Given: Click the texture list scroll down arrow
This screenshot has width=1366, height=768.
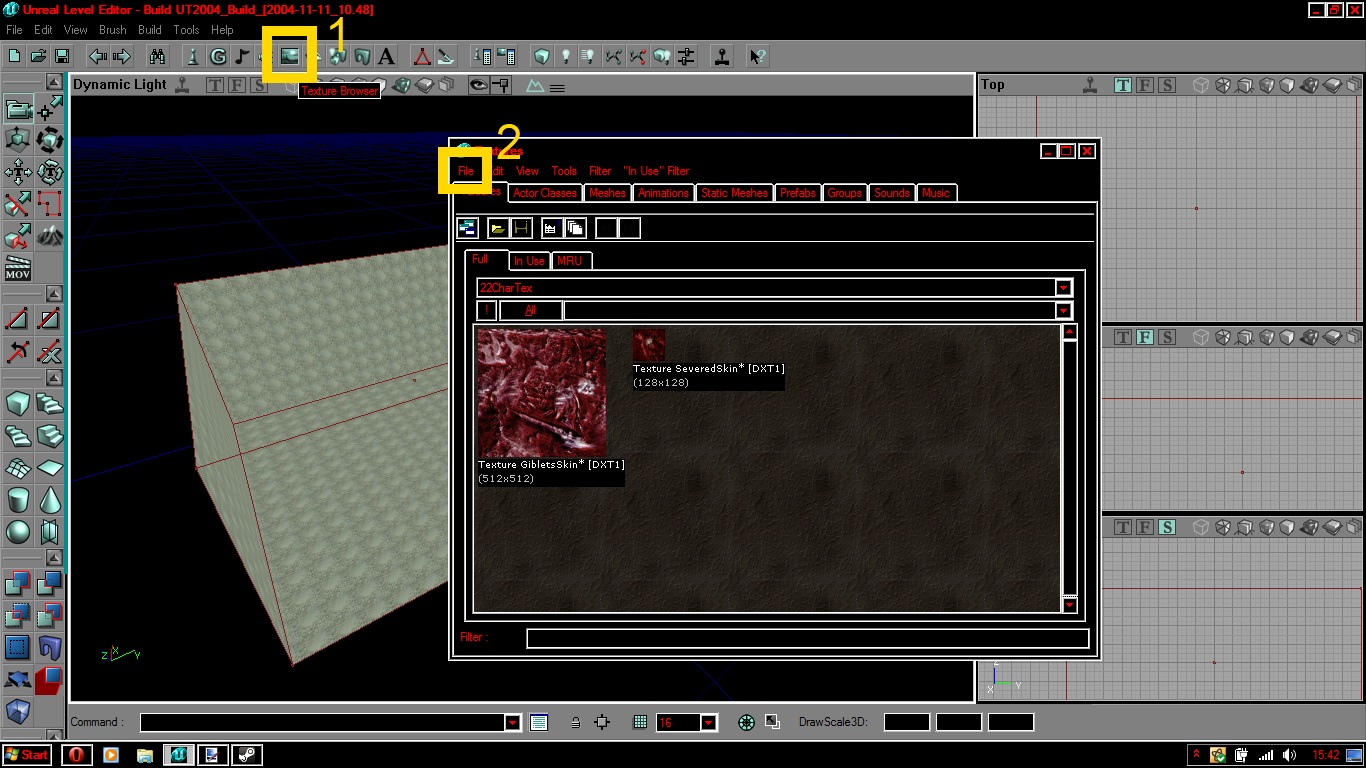Looking at the screenshot, I should pos(1069,604).
